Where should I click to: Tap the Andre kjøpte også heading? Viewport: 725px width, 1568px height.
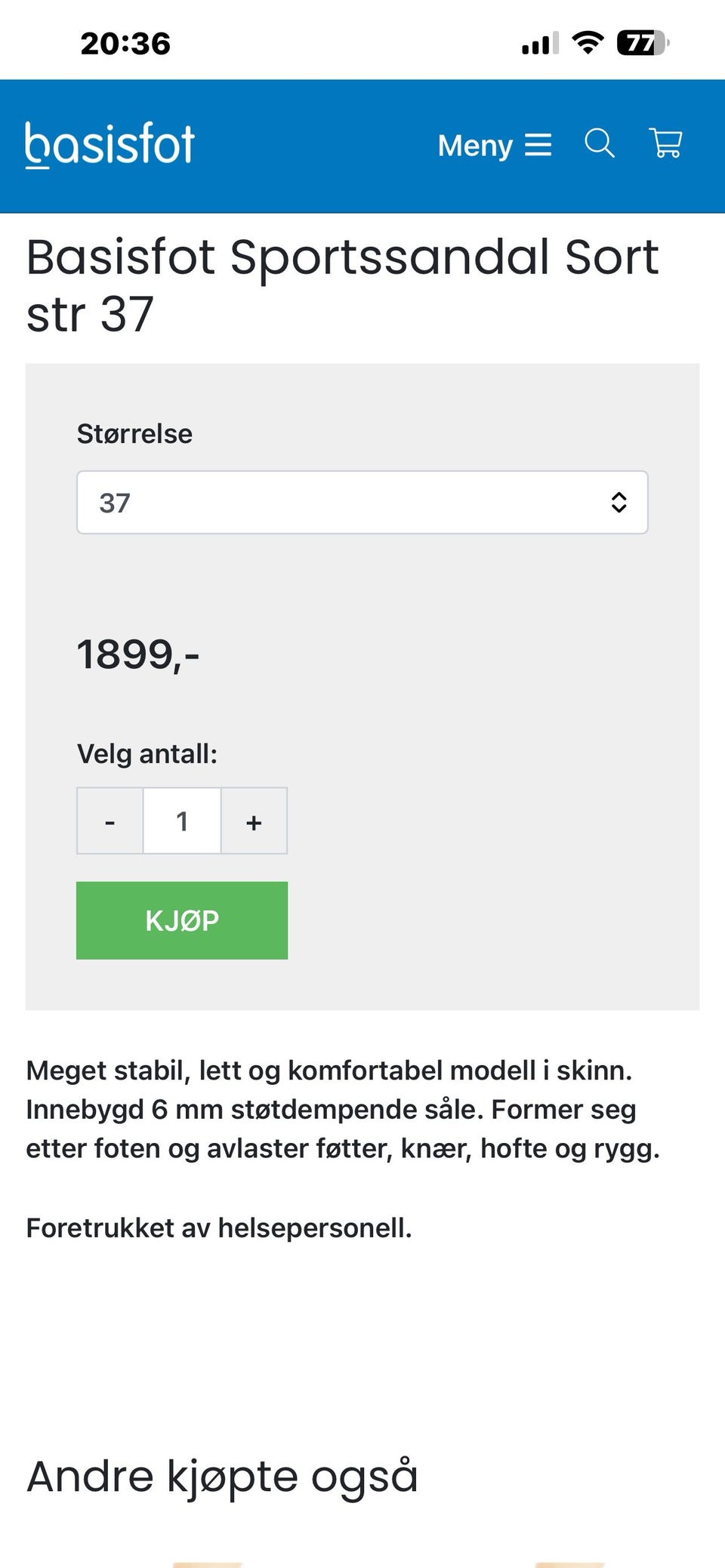[222, 1477]
